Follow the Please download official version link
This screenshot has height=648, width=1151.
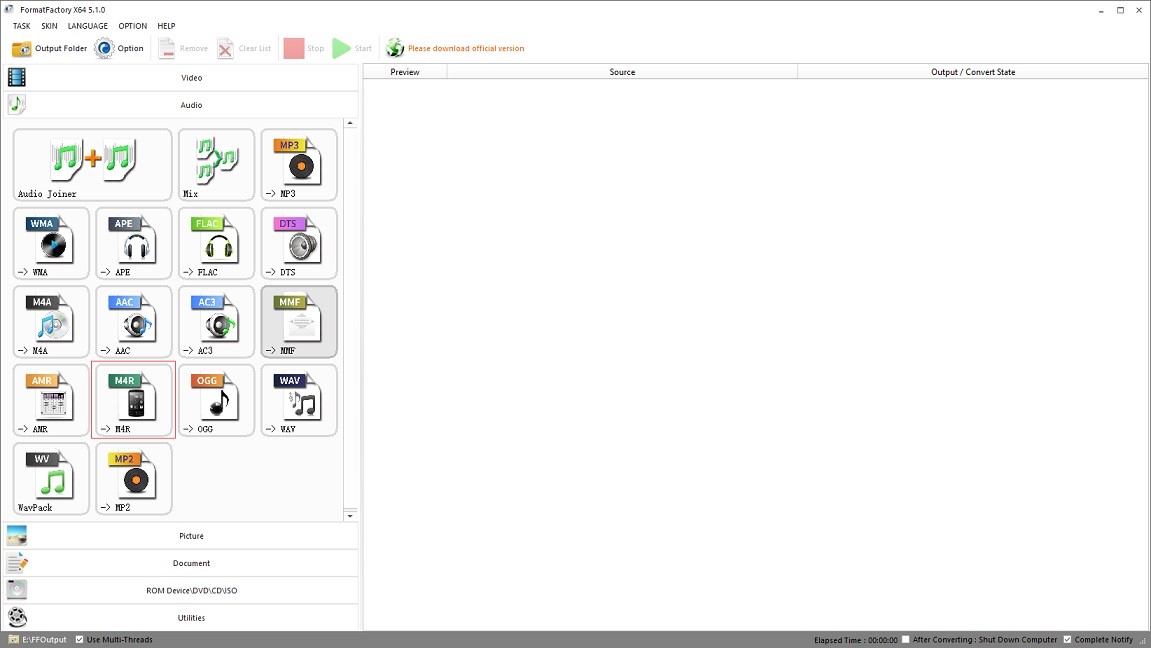point(466,48)
